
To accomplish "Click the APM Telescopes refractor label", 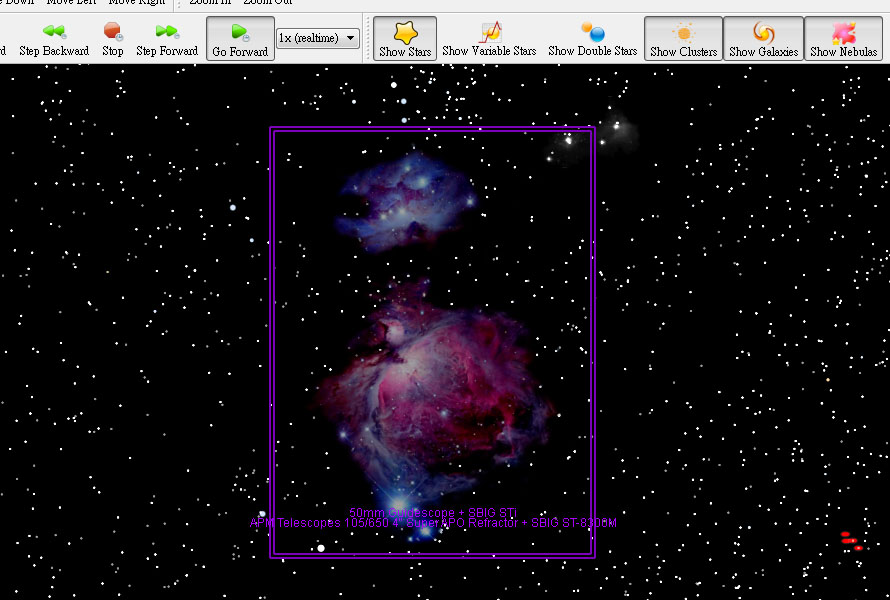I will click(432, 523).
